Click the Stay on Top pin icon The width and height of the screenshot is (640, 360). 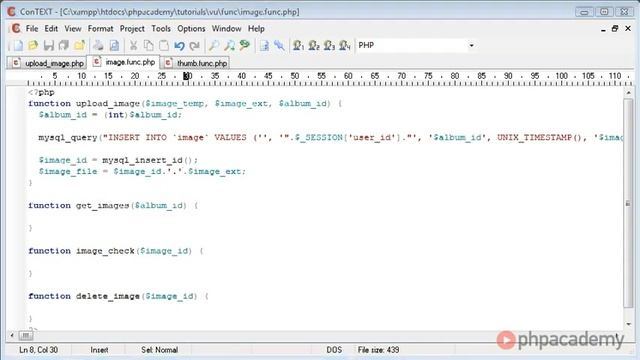[279, 45]
